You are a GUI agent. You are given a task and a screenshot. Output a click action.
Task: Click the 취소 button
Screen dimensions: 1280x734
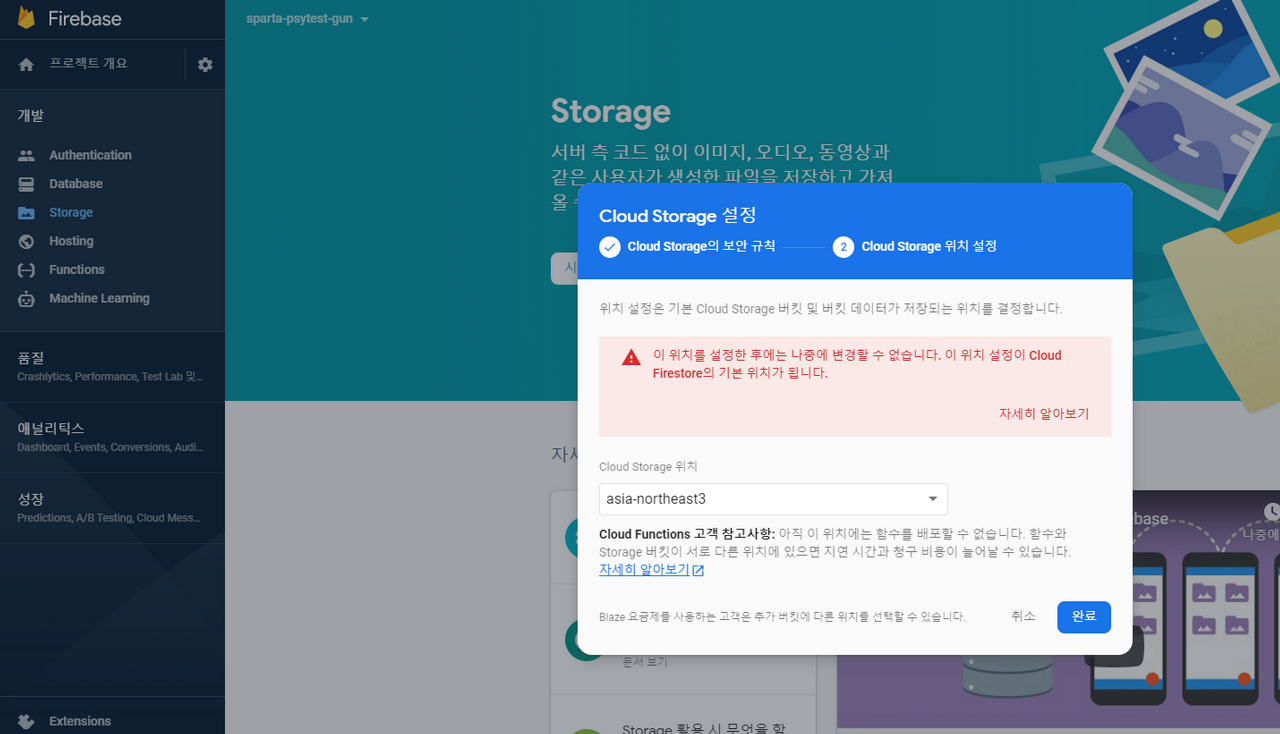(1023, 617)
